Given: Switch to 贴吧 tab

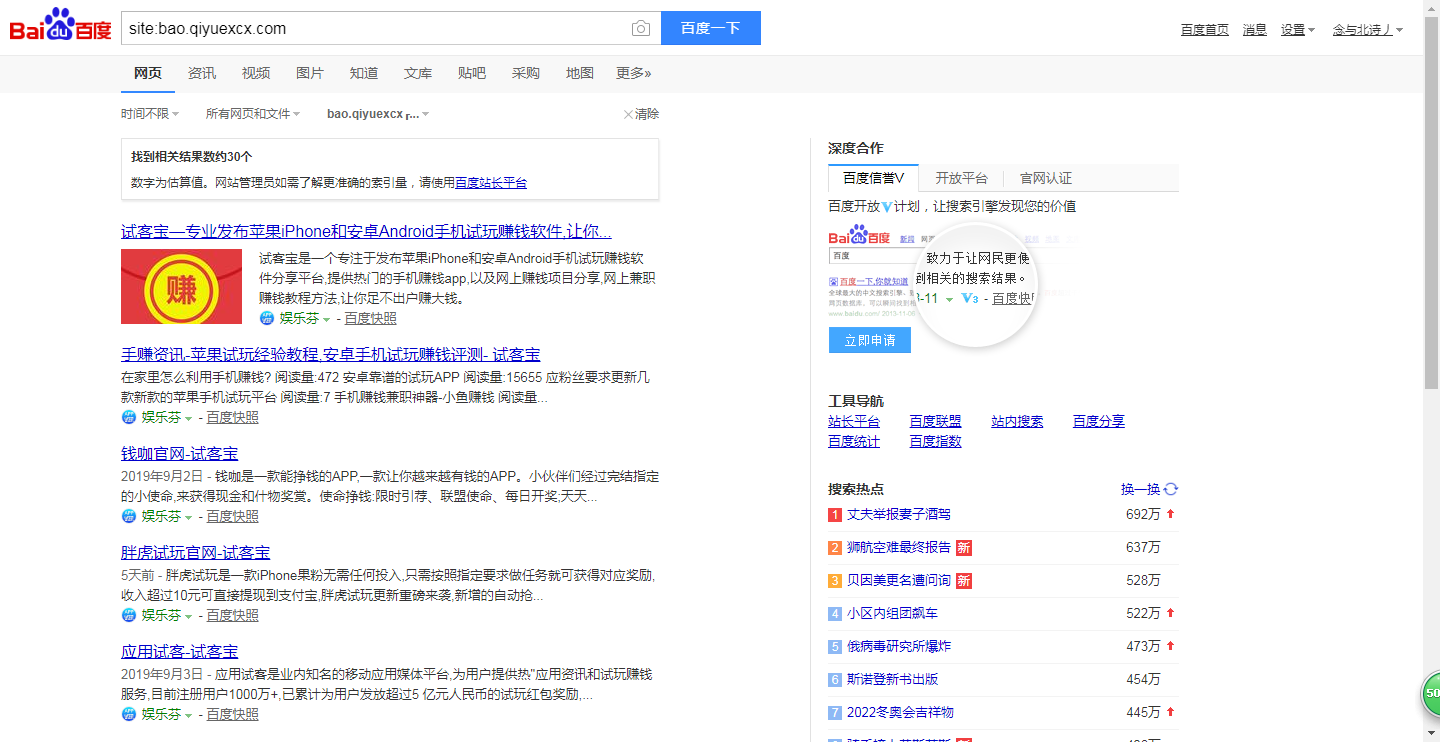Looking at the screenshot, I should [x=472, y=73].
